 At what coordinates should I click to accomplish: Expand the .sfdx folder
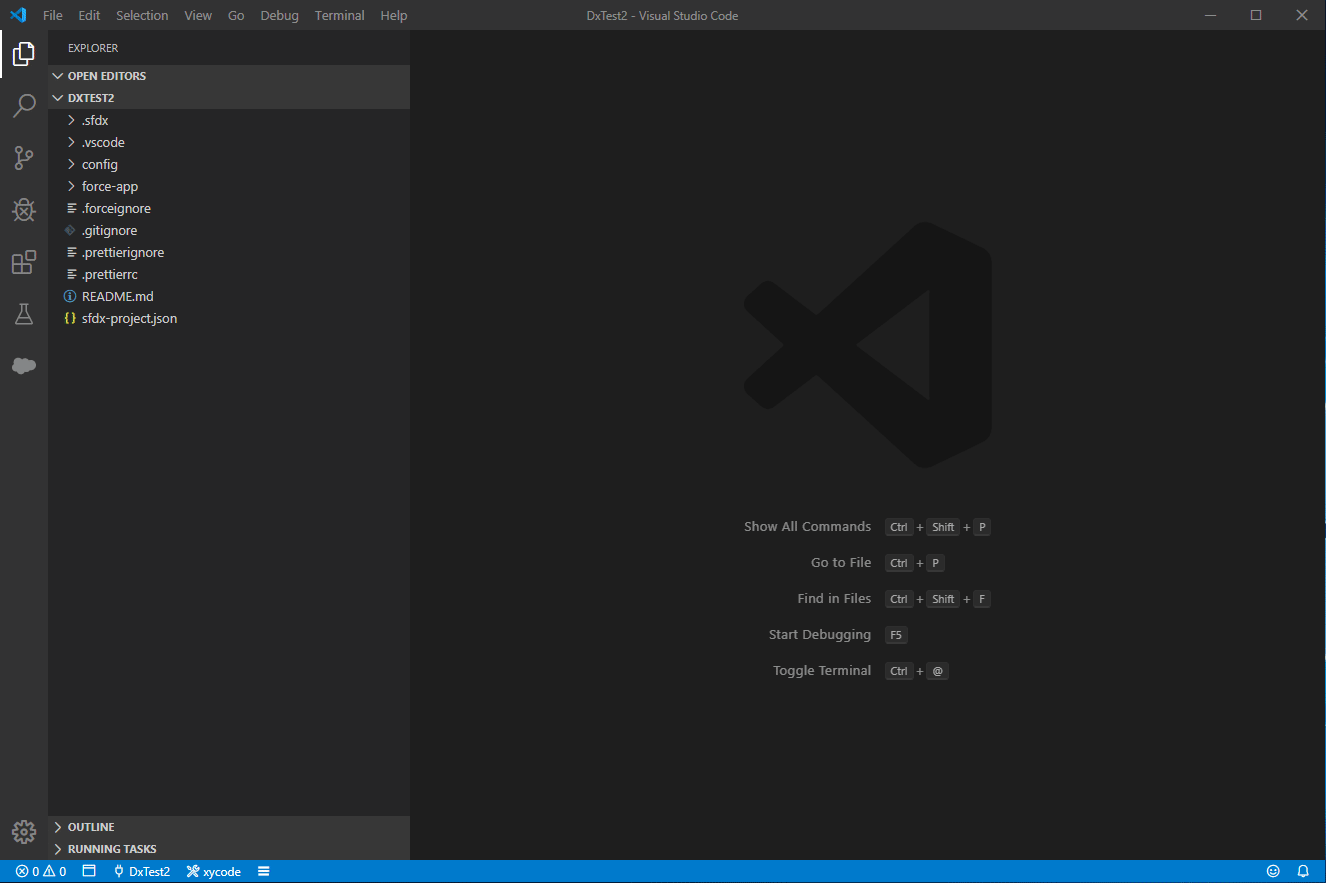pos(229,120)
